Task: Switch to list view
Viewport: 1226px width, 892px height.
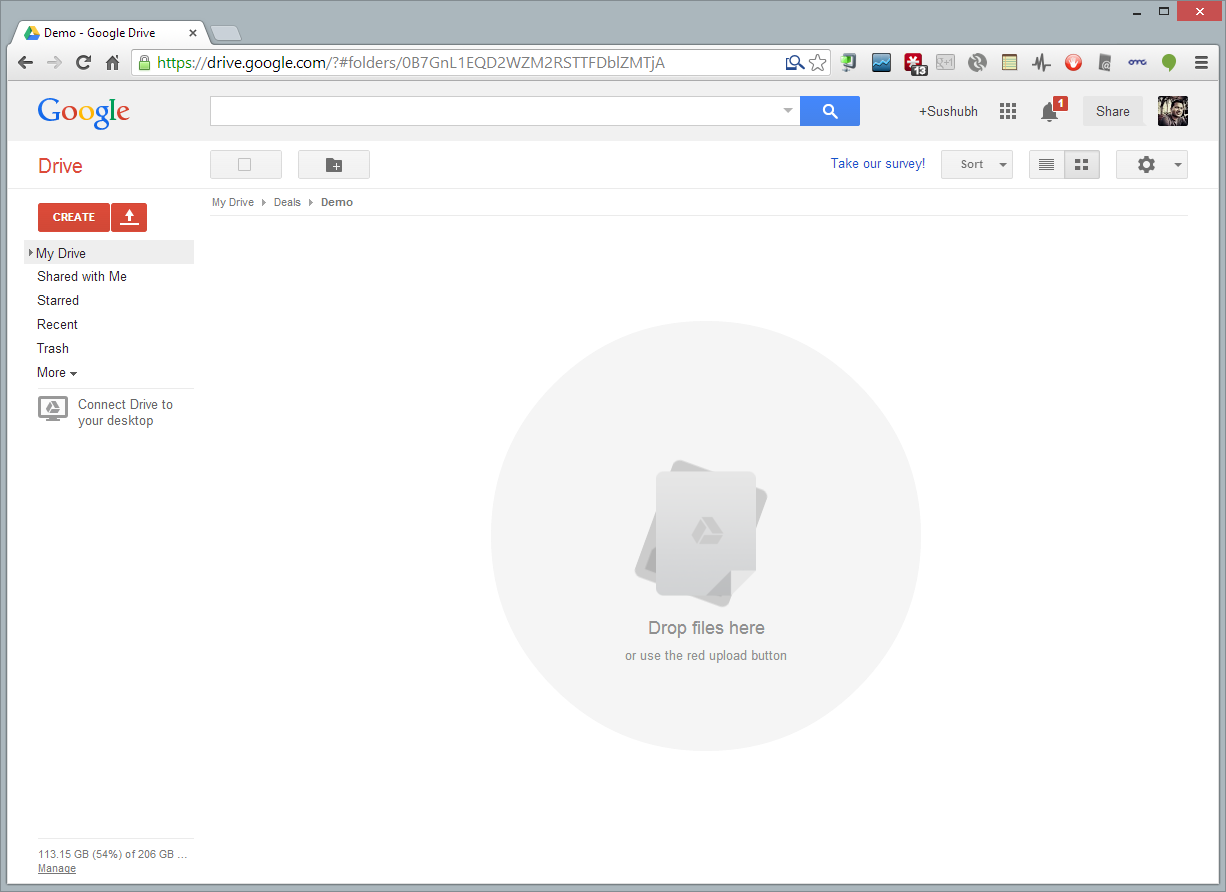Action: coord(1047,165)
